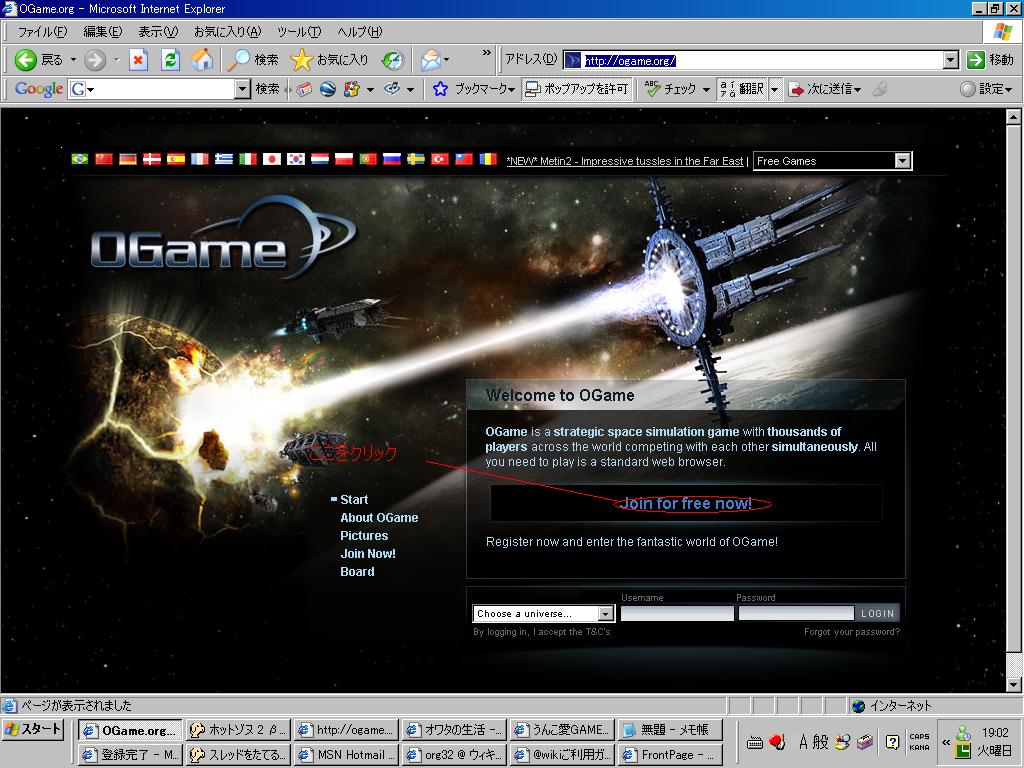Viewport: 1024px width, 768px height.
Task: Click the Windows スタート button
Action: [33, 729]
